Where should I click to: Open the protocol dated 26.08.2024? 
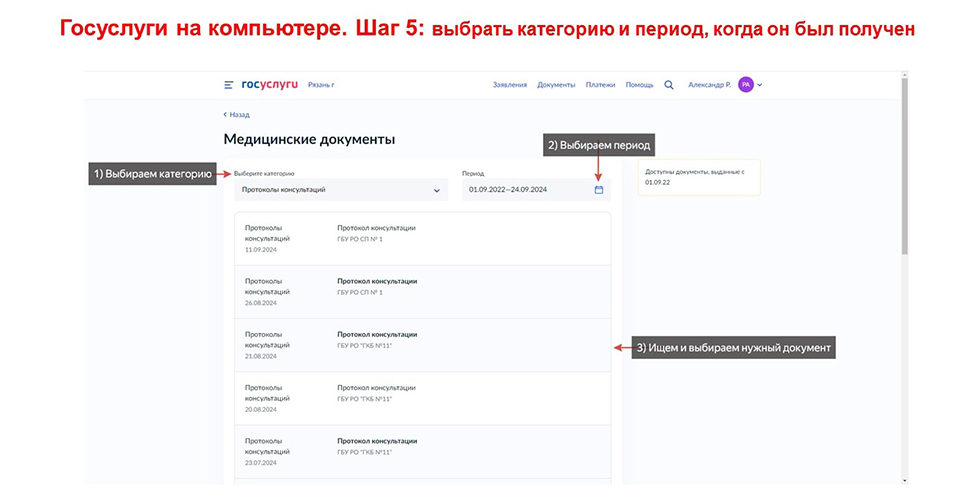tap(421, 291)
